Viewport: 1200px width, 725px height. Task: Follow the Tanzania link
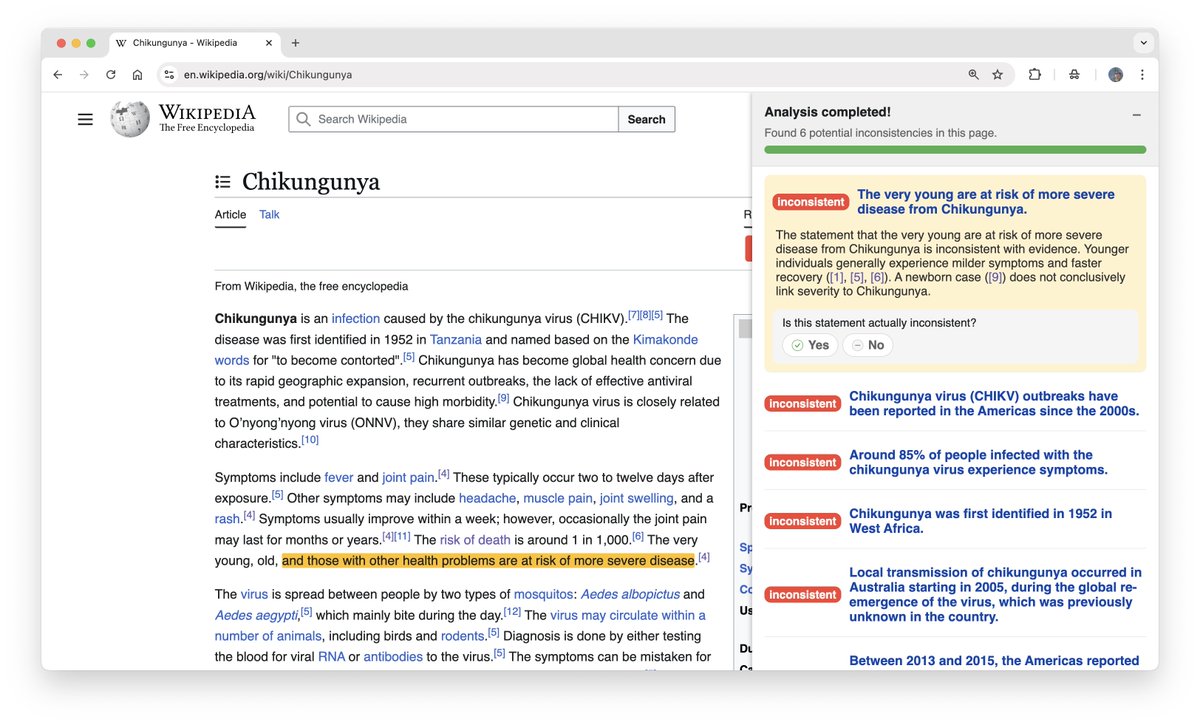point(456,340)
